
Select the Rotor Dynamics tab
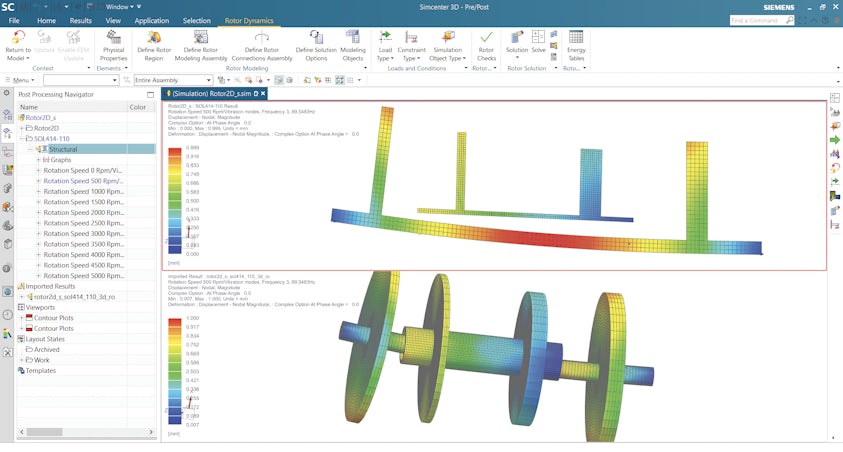pyautogui.click(x=249, y=20)
